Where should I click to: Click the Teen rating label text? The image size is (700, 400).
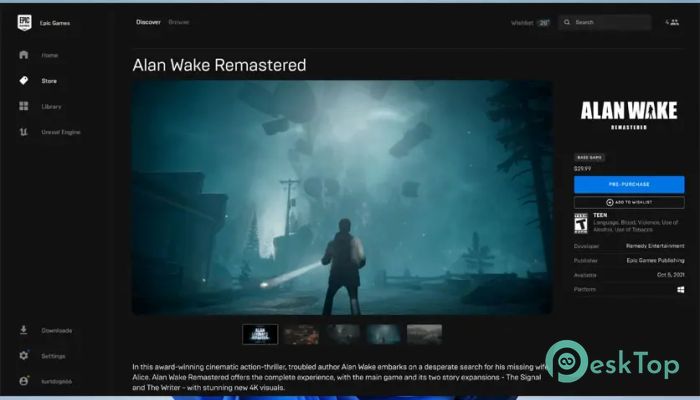point(600,215)
